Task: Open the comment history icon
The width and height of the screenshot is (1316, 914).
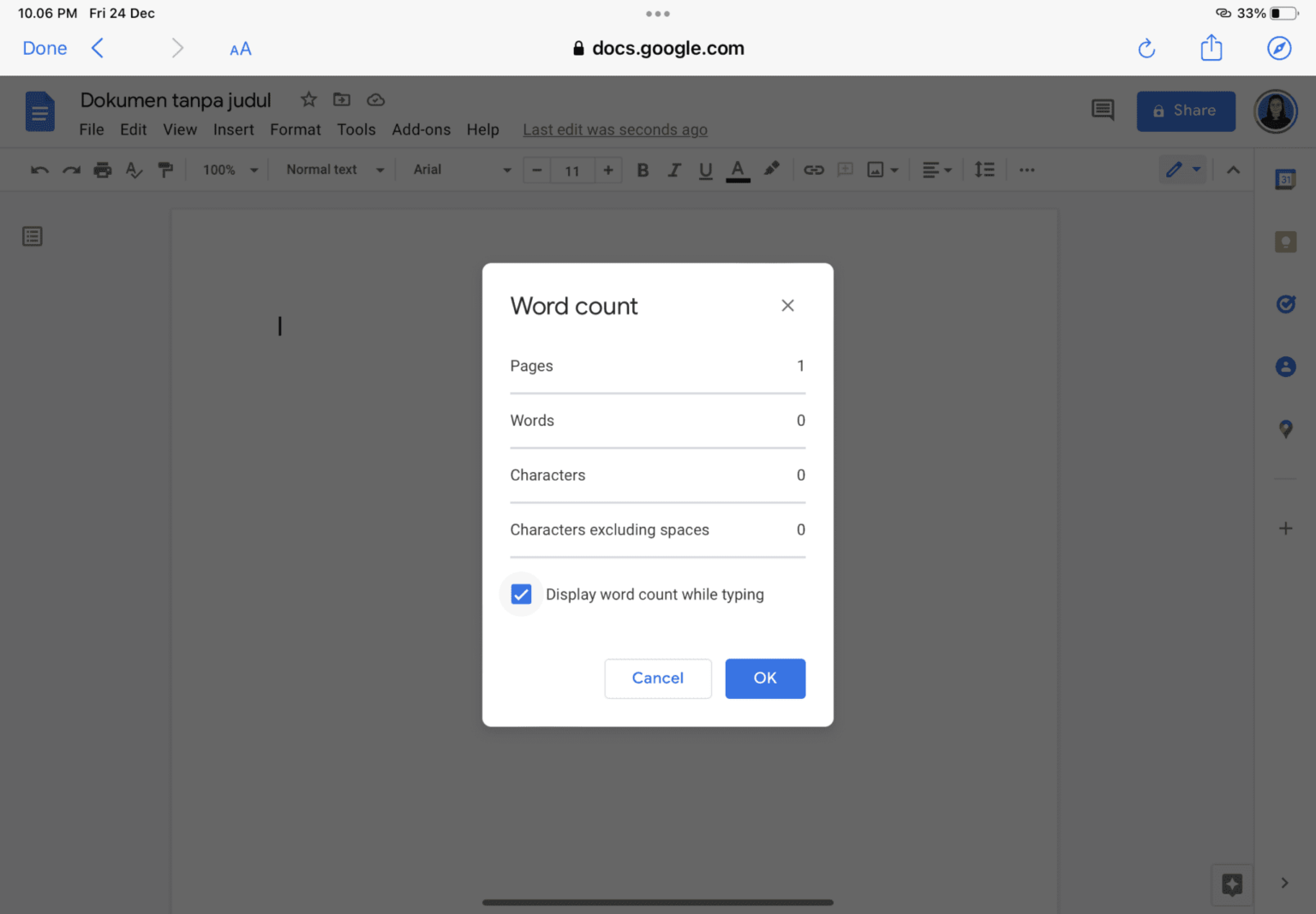Action: pos(1103,111)
